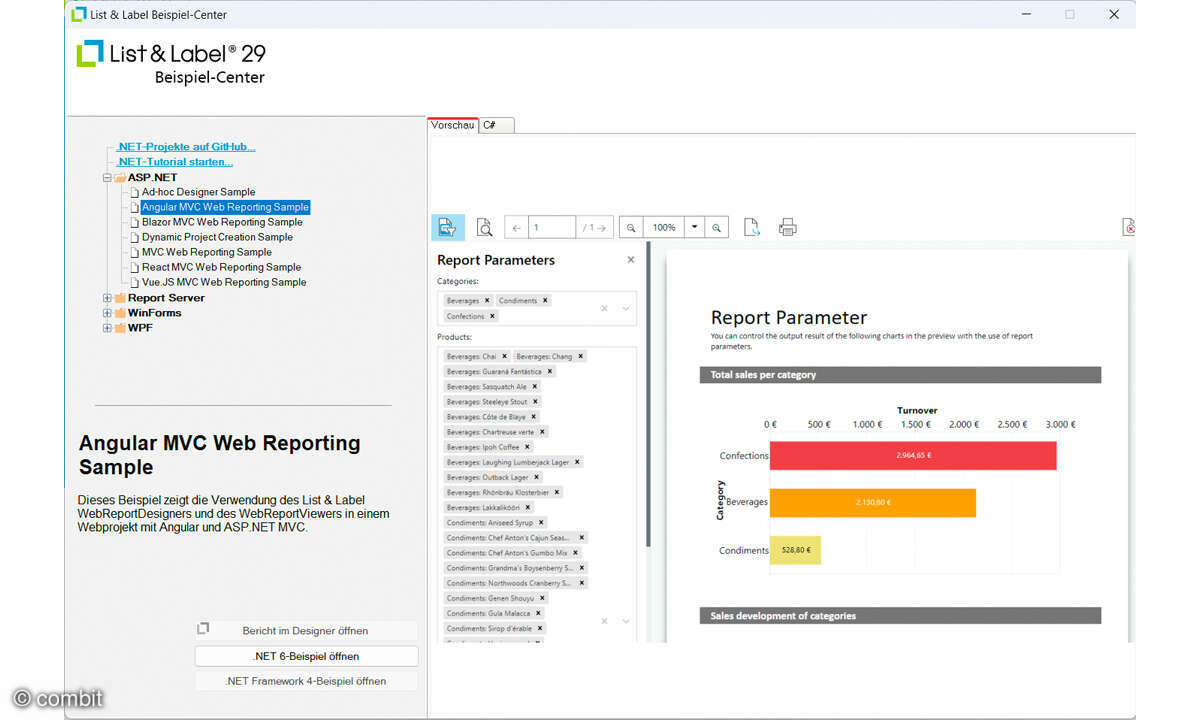Click the search in preview icon
Image resolution: width=1200 pixels, height=720 pixels.
(484, 227)
